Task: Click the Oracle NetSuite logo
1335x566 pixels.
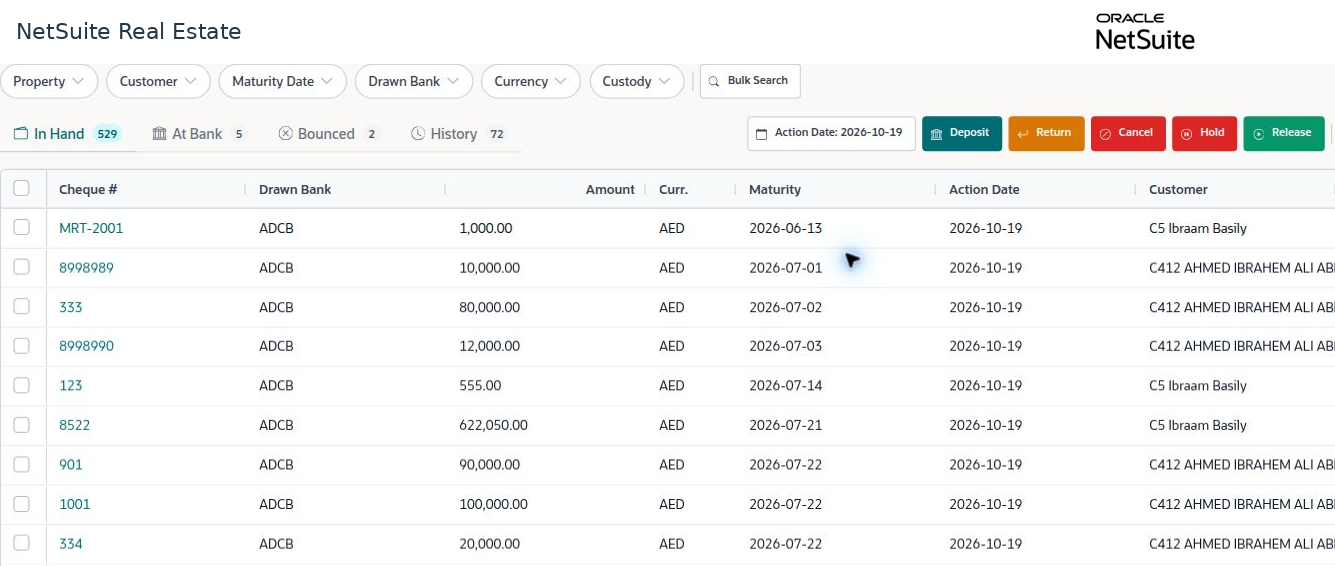Action: tap(1145, 31)
